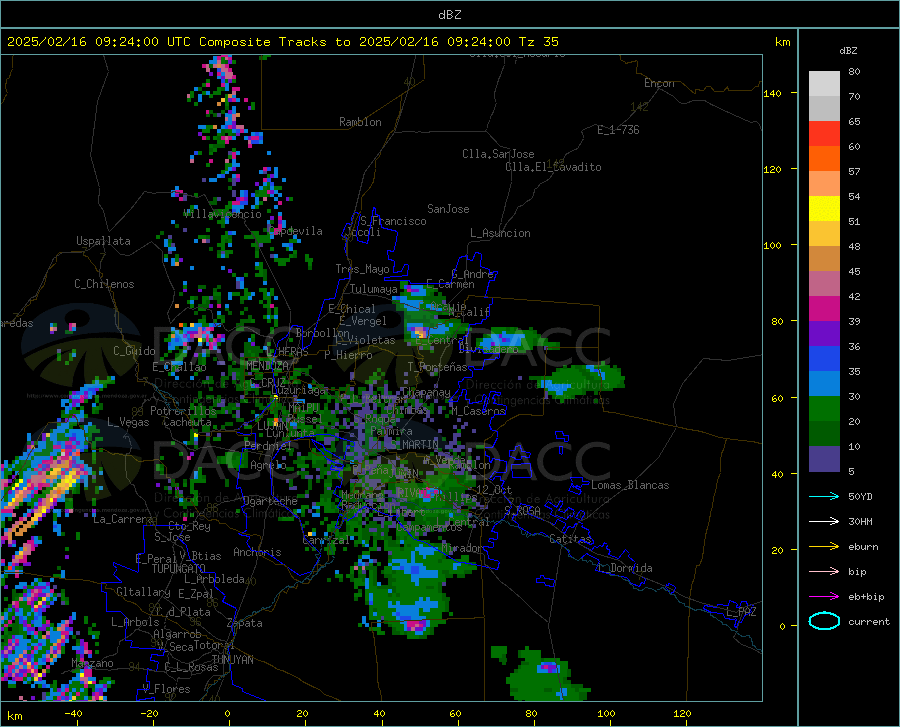Click the La_Carrera place label
Screen dimensions: 900x727
click(x=123, y=519)
